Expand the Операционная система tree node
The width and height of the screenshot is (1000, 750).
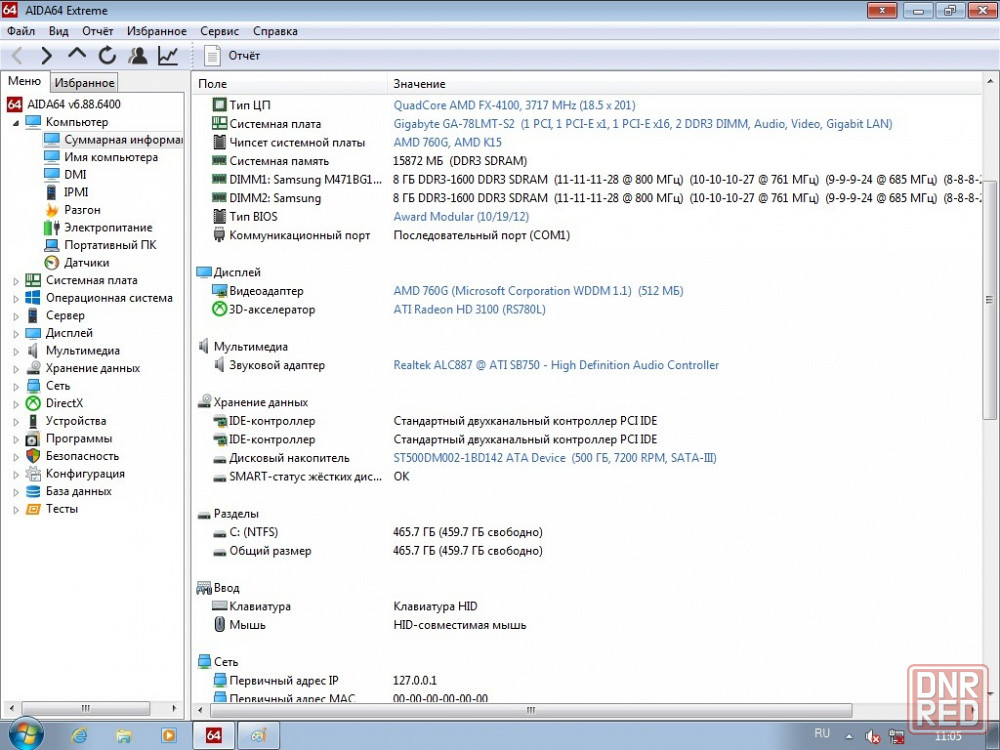[x=16, y=298]
